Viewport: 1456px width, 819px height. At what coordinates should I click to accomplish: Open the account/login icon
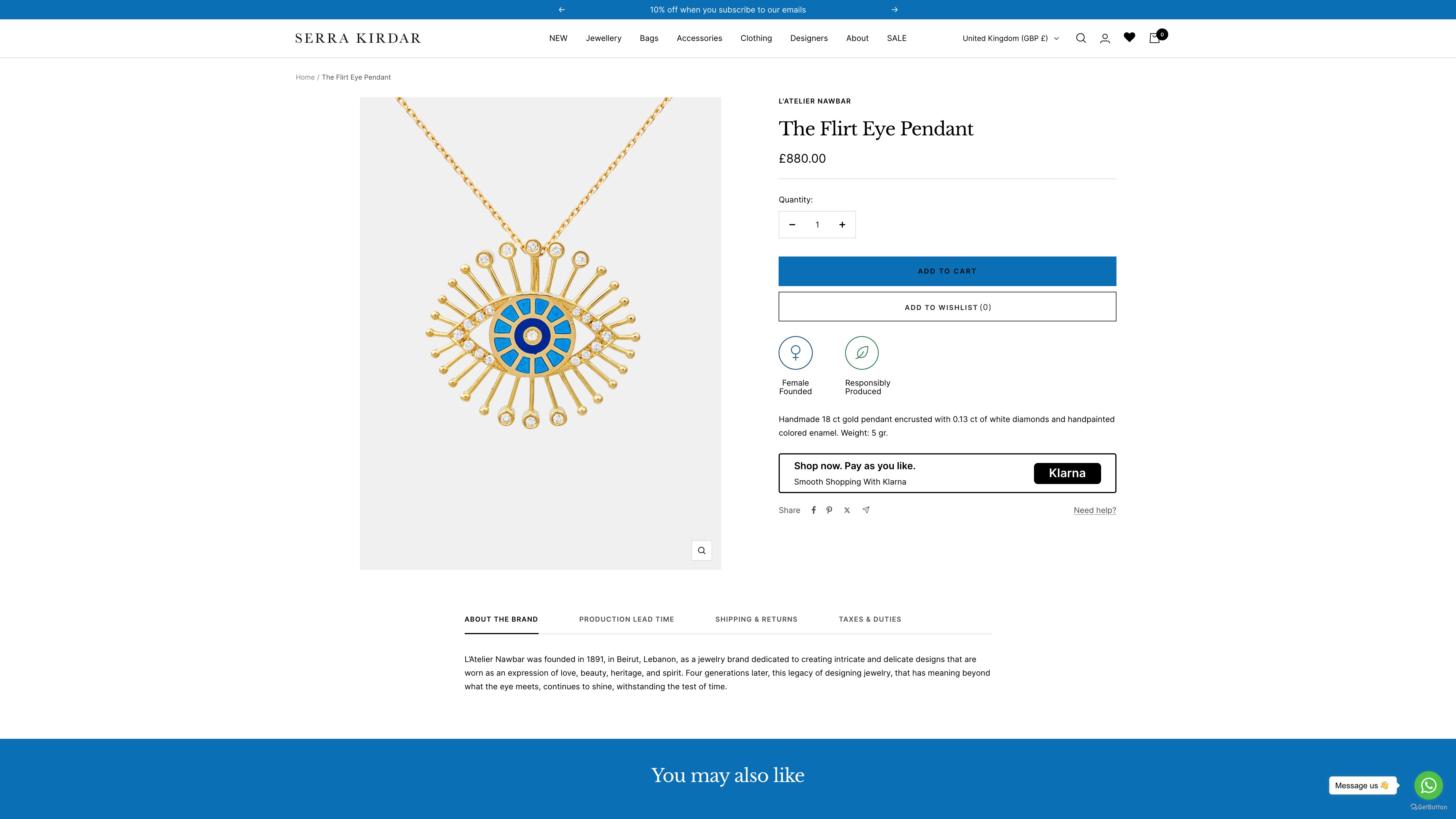[1105, 38]
